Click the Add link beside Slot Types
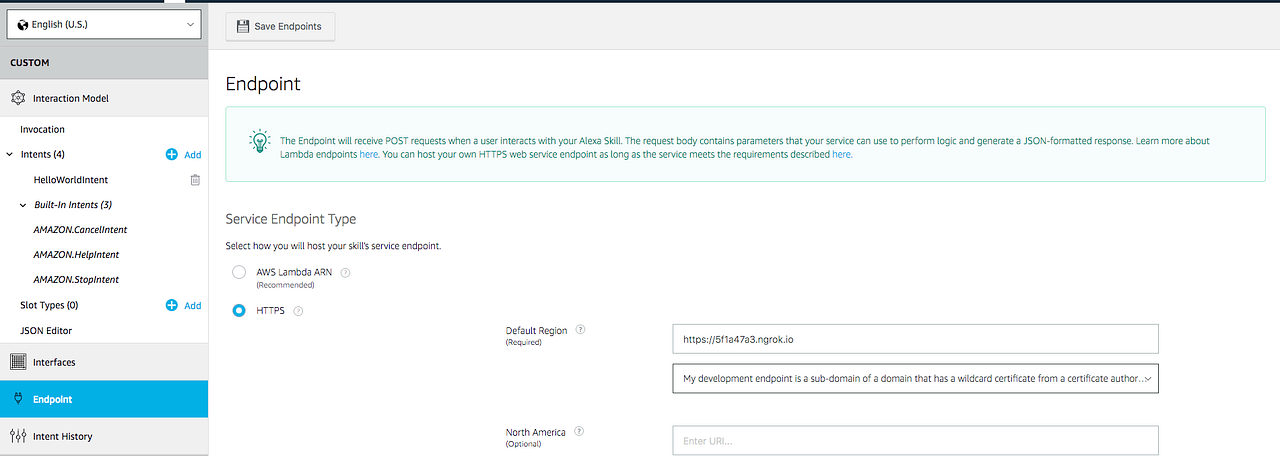Image resolution: width=1280 pixels, height=456 pixels. 192,306
